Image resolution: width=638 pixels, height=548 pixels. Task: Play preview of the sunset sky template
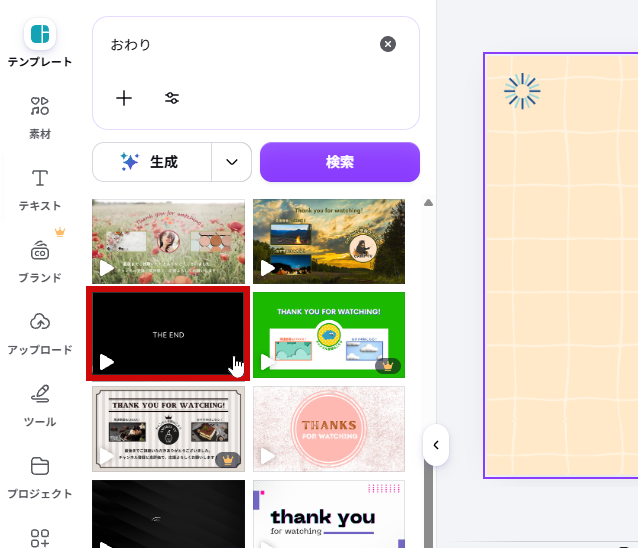(267, 268)
